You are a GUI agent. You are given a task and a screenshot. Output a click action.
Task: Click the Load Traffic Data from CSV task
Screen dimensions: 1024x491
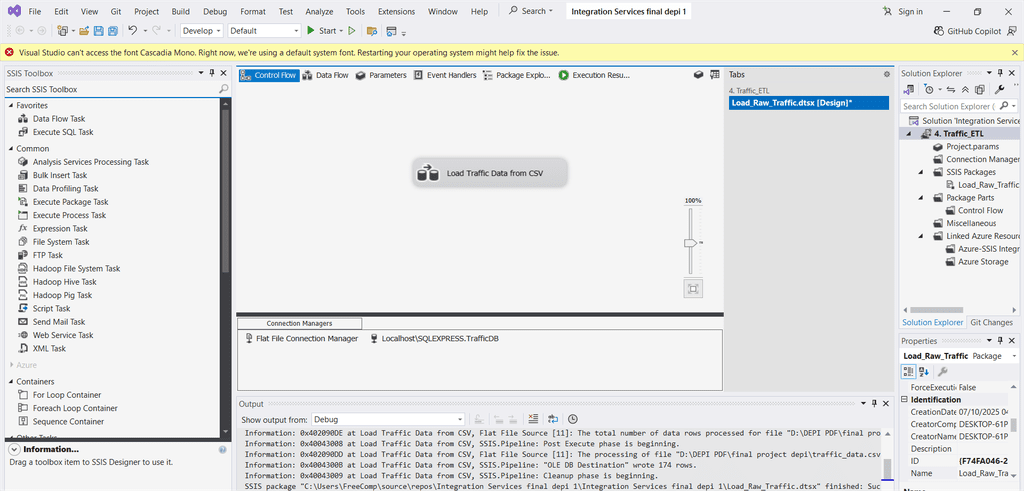click(x=490, y=173)
